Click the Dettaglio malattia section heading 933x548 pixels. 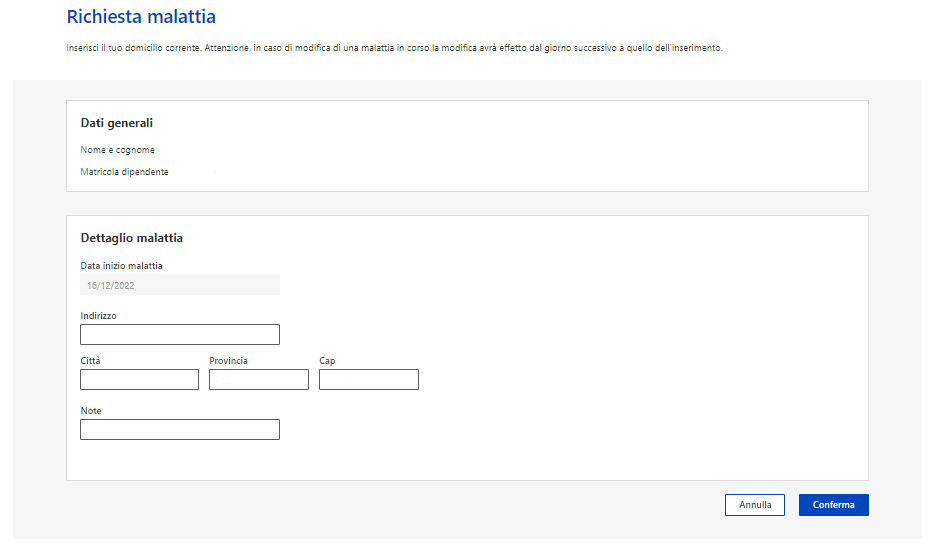click(131, 238)
